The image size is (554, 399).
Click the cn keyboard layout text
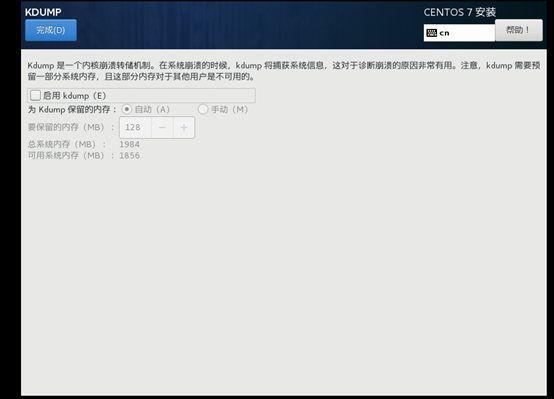[x=444, y=33]
